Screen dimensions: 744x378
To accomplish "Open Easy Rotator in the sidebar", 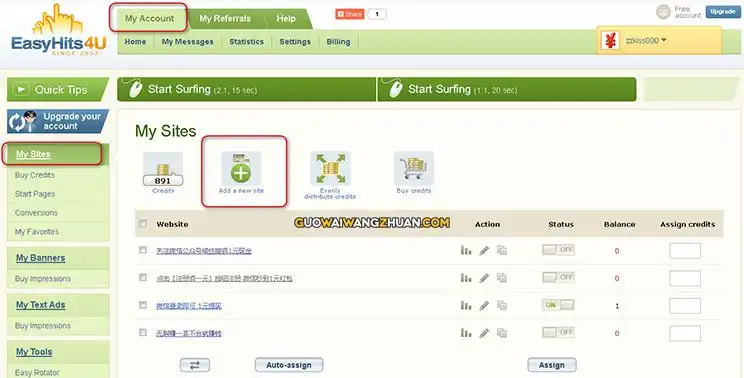I will pos(37,373).
